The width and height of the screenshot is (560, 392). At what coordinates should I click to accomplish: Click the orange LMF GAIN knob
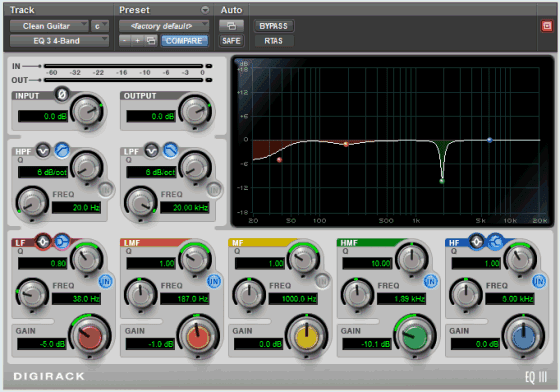pyautogui.click(x=198, y=336)
